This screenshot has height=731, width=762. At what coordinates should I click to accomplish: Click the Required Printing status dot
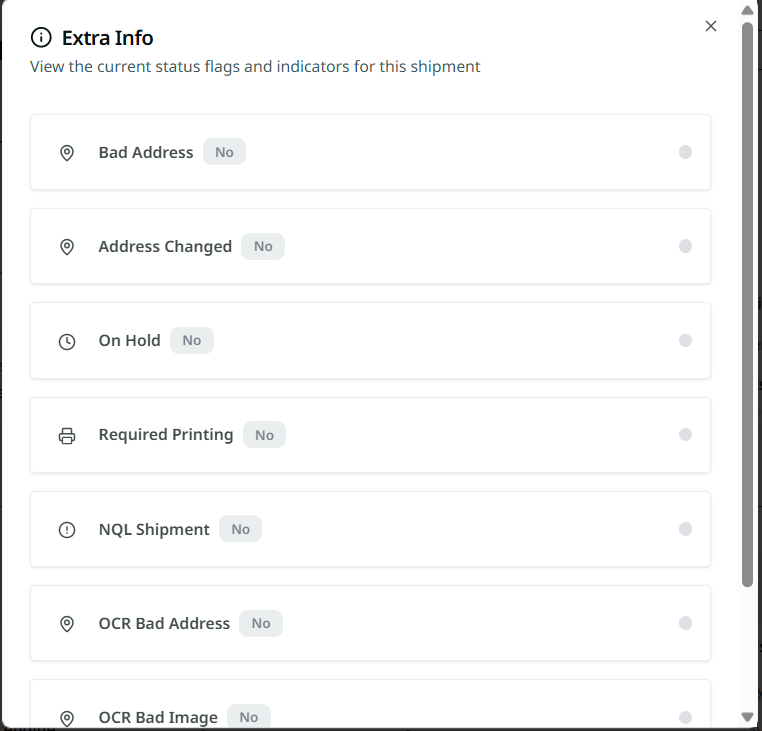685,435
